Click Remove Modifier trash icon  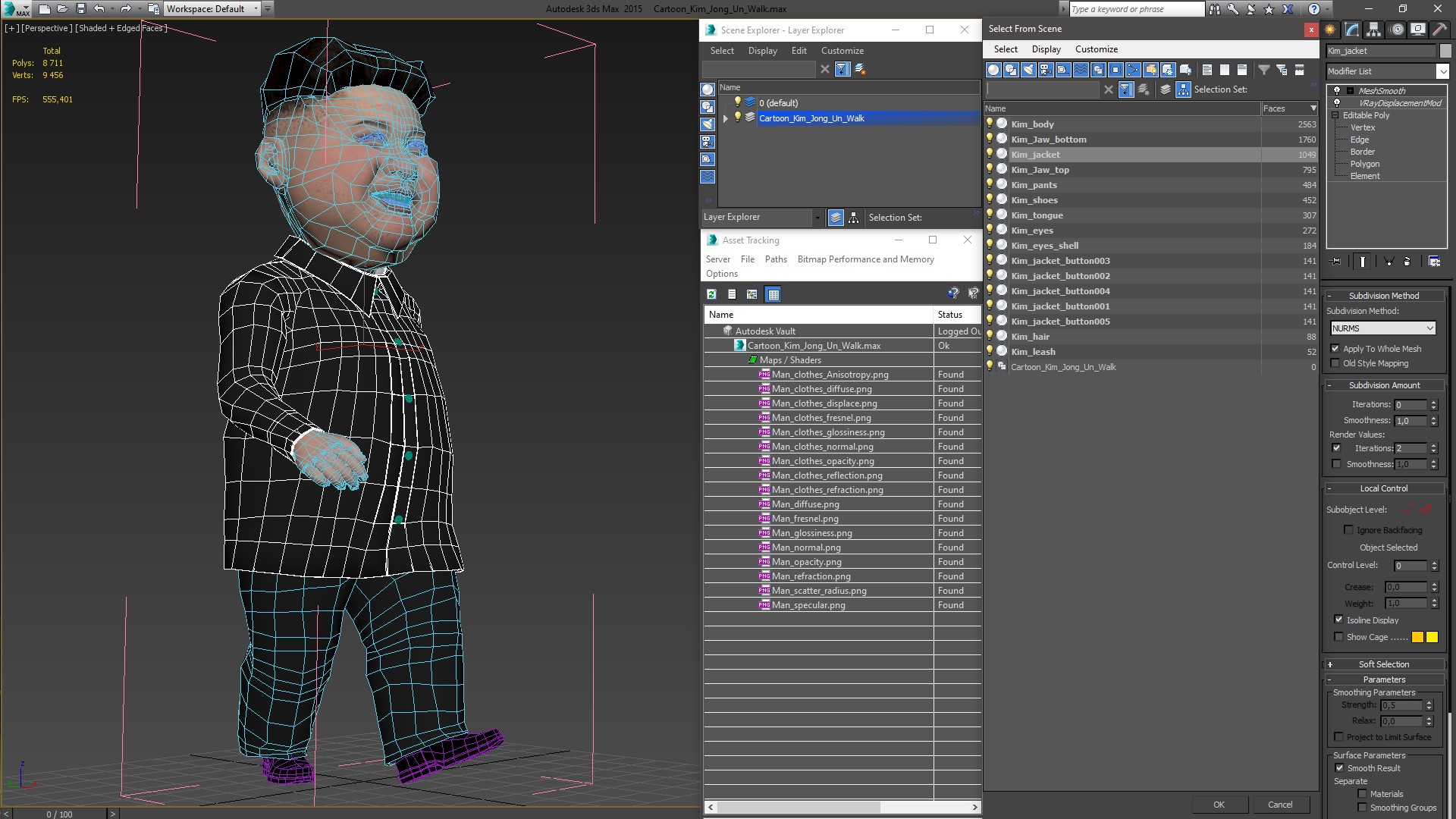tap(1407, 261)
